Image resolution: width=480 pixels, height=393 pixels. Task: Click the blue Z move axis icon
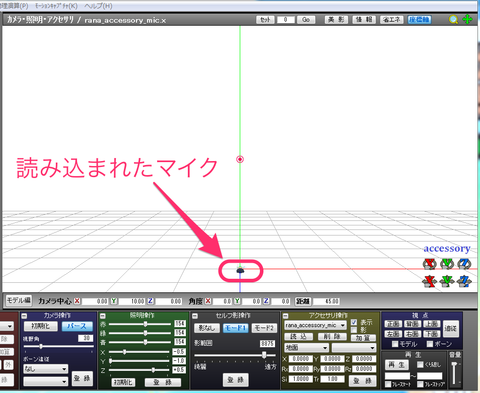coord(464,281)
